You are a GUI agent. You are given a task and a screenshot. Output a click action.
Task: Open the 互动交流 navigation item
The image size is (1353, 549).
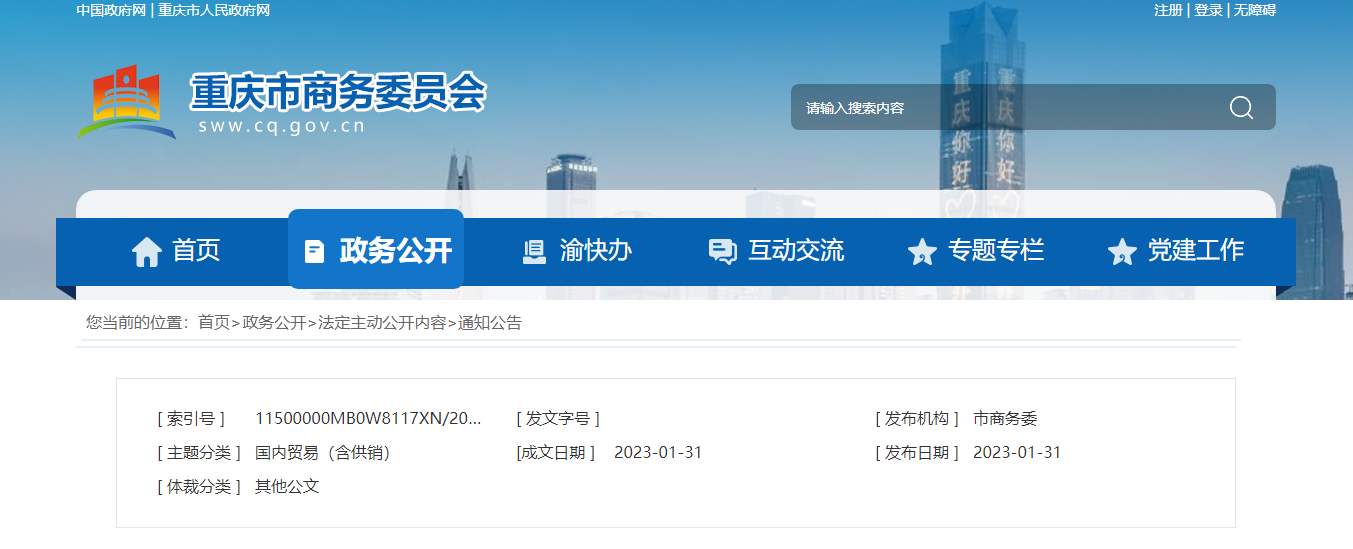coord(796,250)
